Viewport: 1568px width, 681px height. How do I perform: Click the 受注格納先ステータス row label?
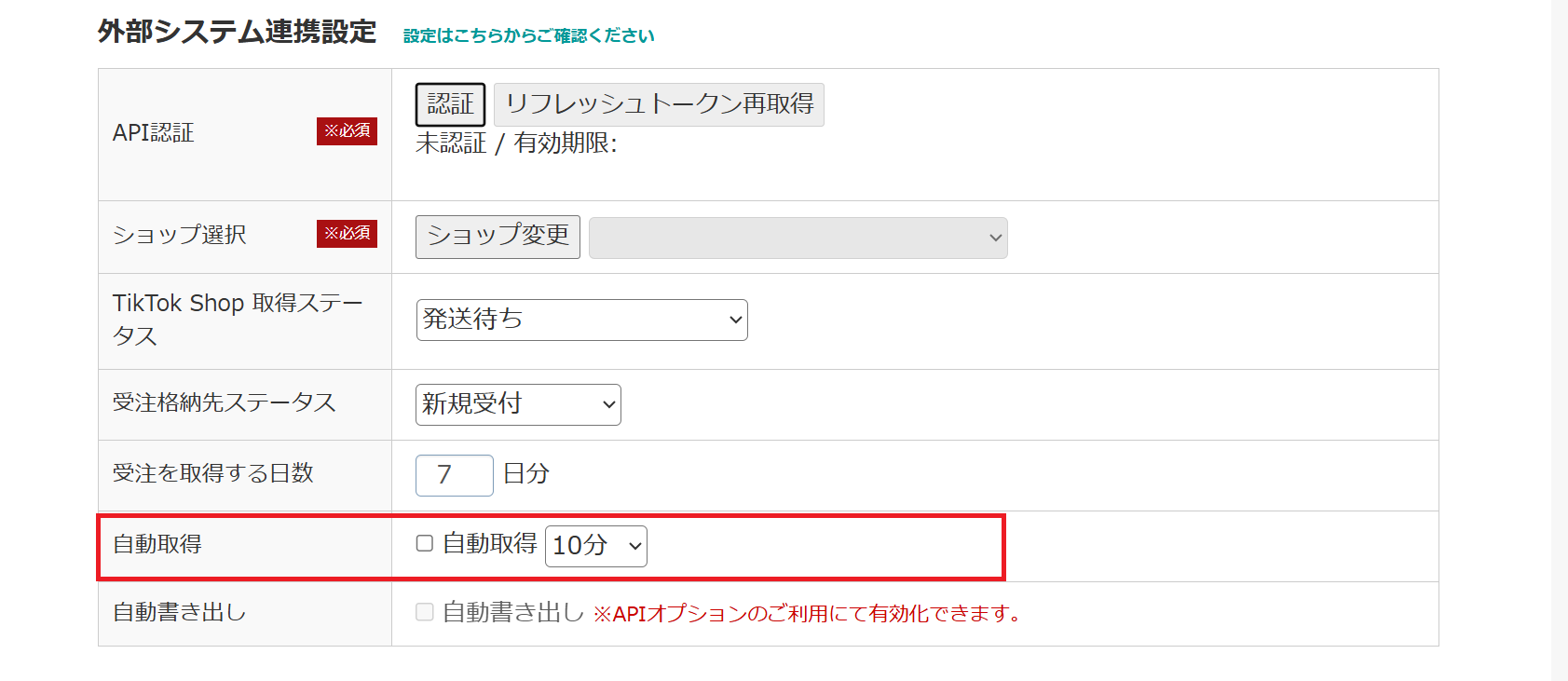(224, 402)
